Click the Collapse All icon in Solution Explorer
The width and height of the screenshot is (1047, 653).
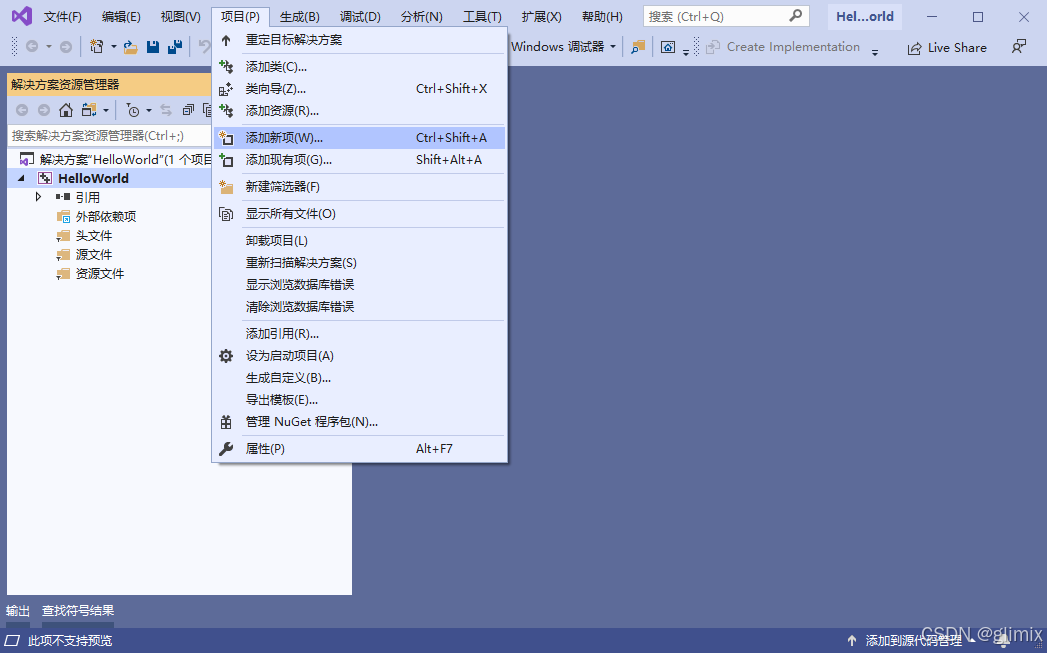188,110
